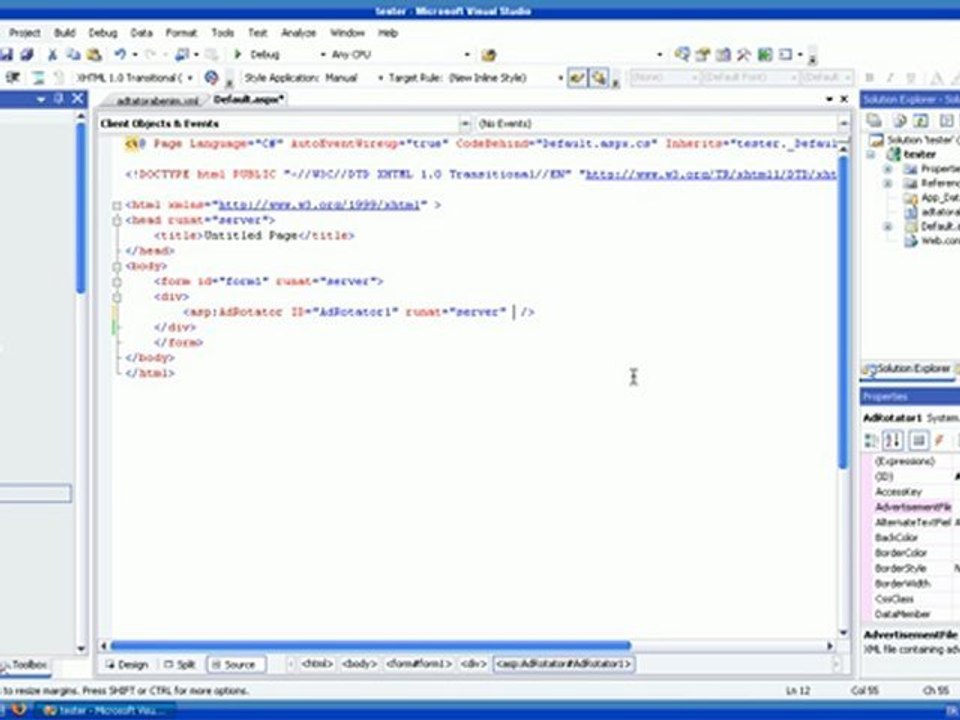
Task: Click Property Pages icon in Properties panel
Action: coord(918,440)
